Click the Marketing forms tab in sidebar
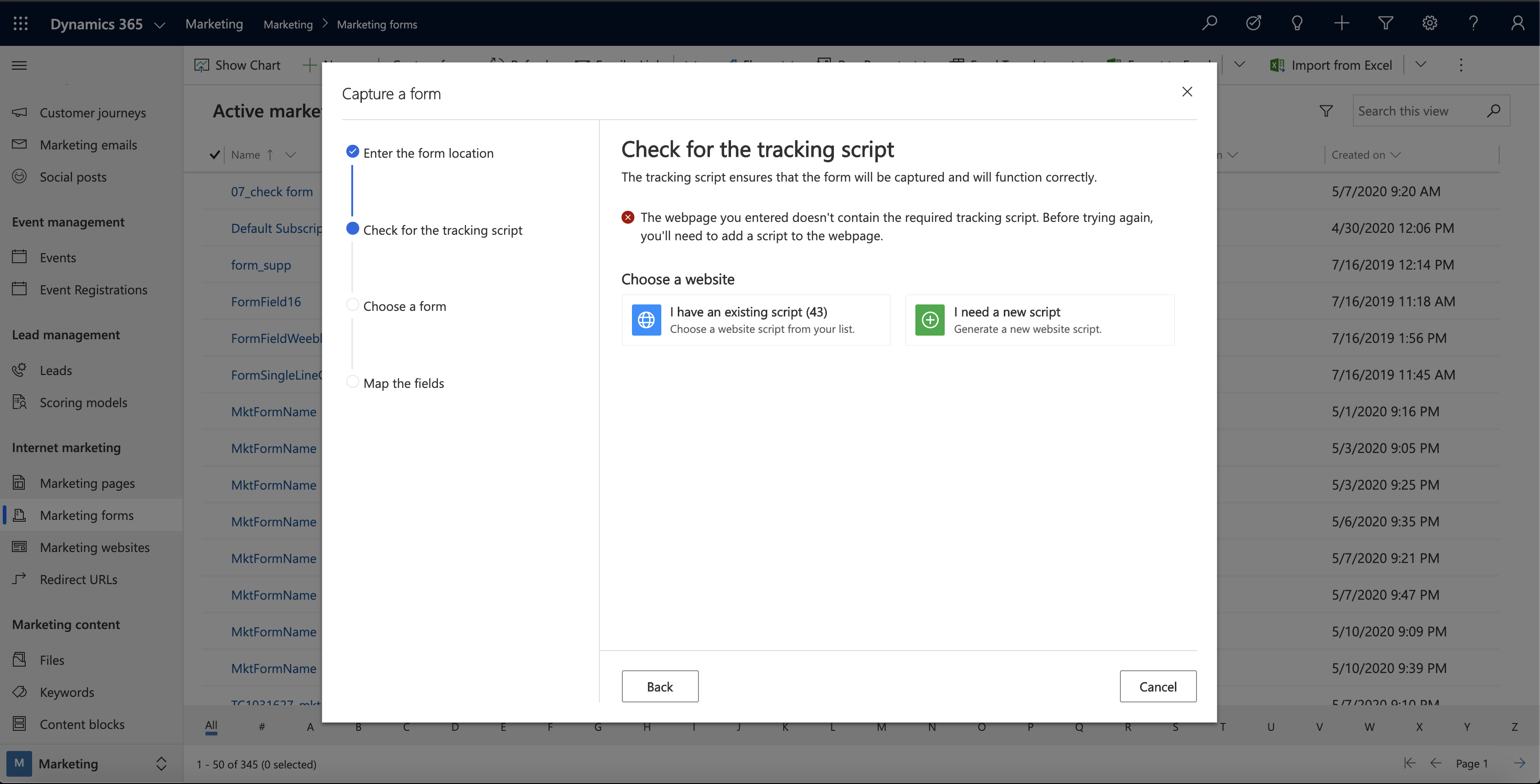Image resolution: width=1540 pixels, height=784 pixels. tap(86, 515)
